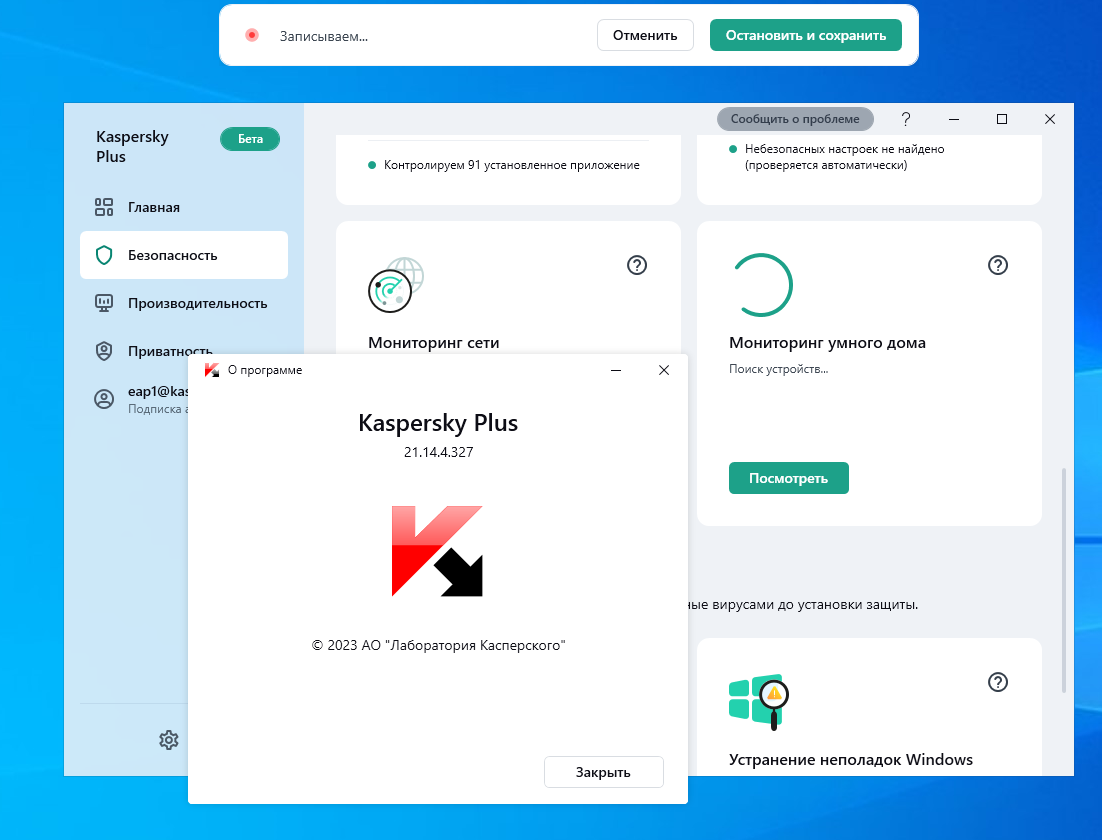Click Контролируем 91 установленное приложение text
This screenshot has width=1102, height=840.
click(512, 165)
